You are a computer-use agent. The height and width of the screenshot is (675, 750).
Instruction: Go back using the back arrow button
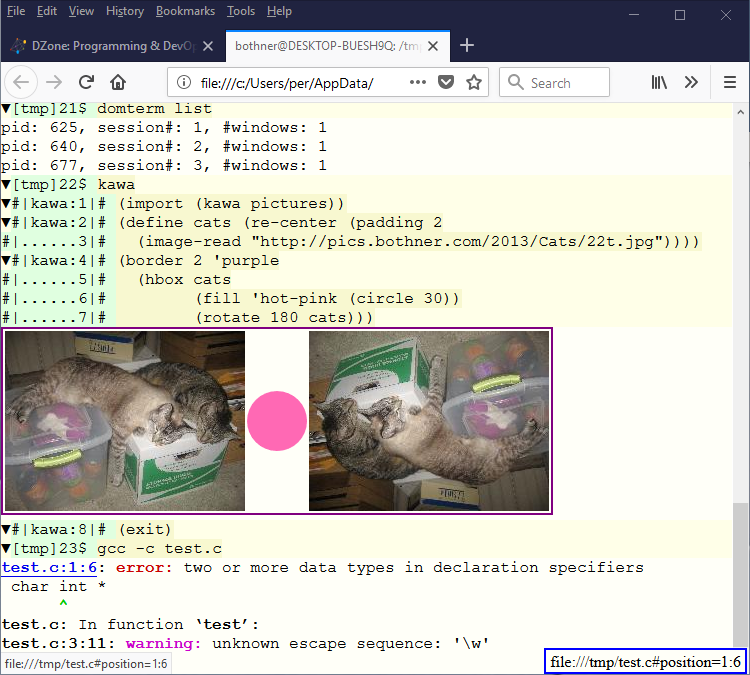click(x=23, y=83)
